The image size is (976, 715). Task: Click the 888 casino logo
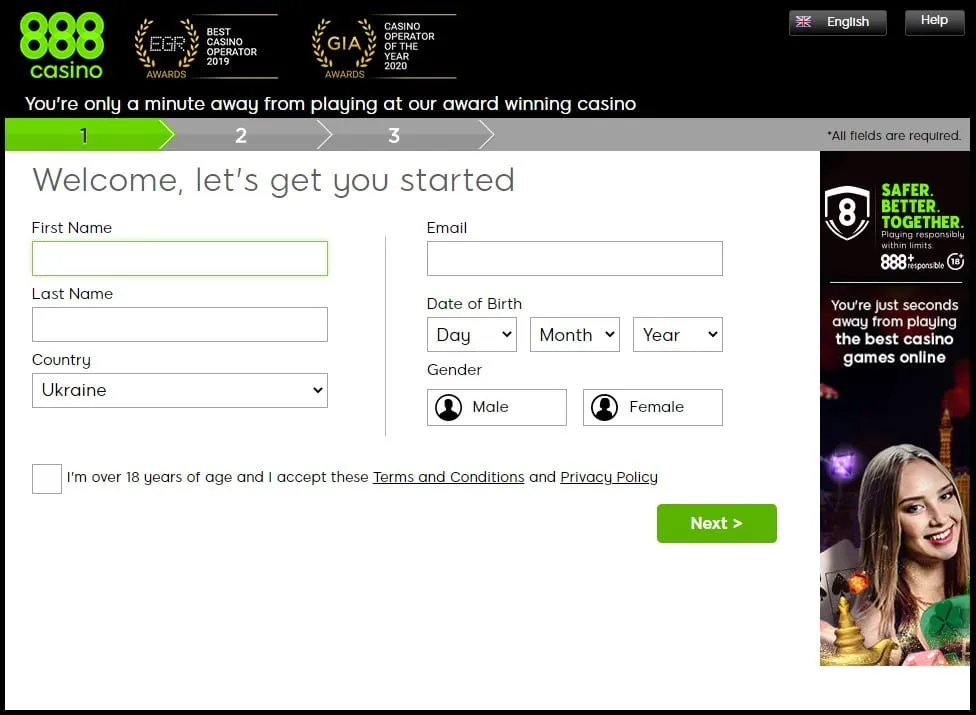pos(61,46)
